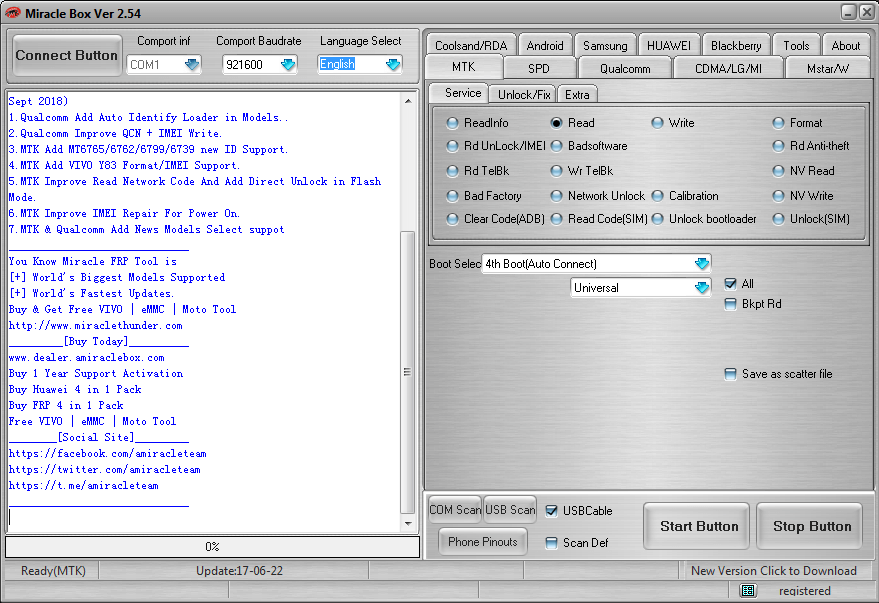Select the NV Read radio option
Viewport: 879px width, 603px height.
point(778,170)
